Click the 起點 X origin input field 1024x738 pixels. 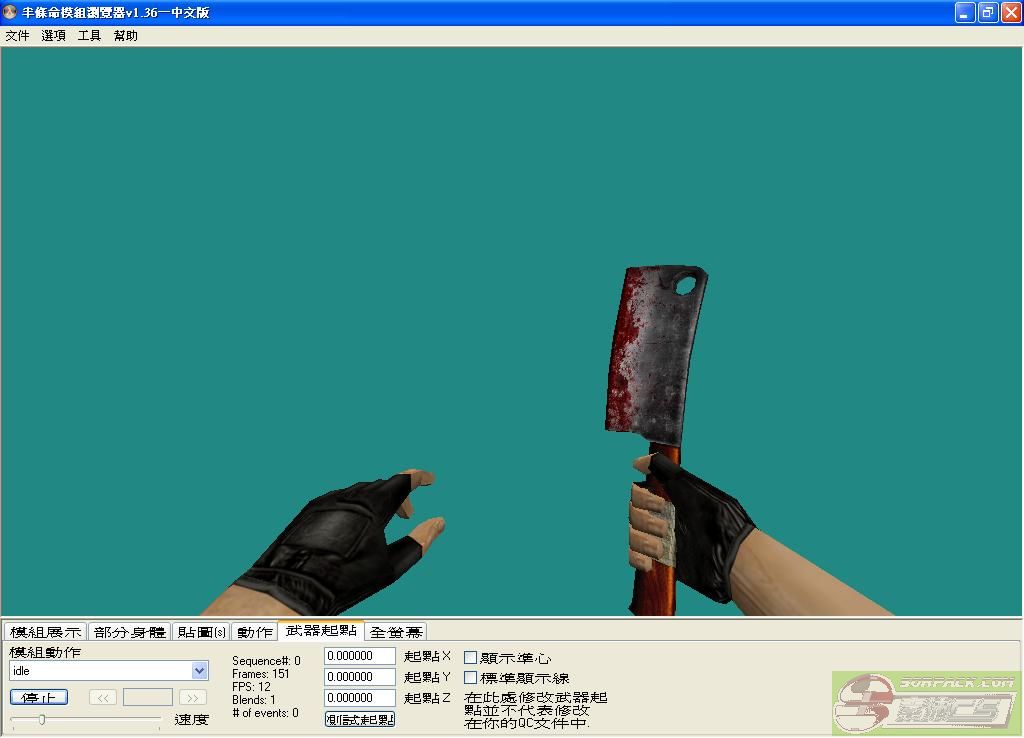coord(359,656)
